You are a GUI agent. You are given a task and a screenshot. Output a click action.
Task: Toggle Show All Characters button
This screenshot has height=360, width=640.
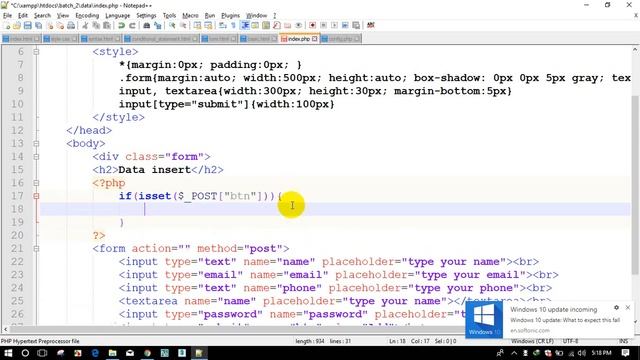pos(233,25)
